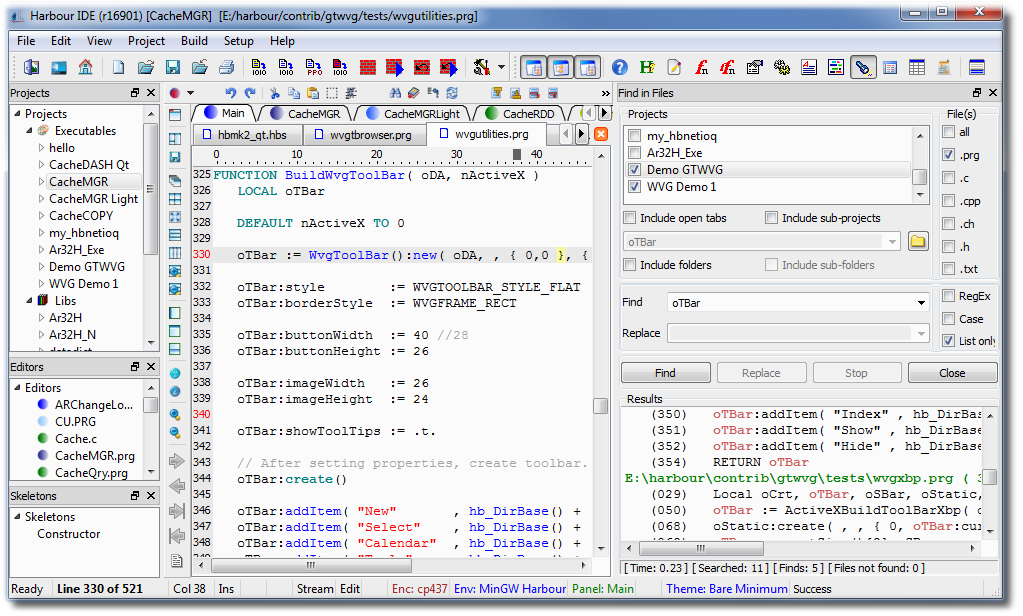Enable the RegEx checkbox
The height and width of the screenshot is (616, 1023).
tap(949, 296)
